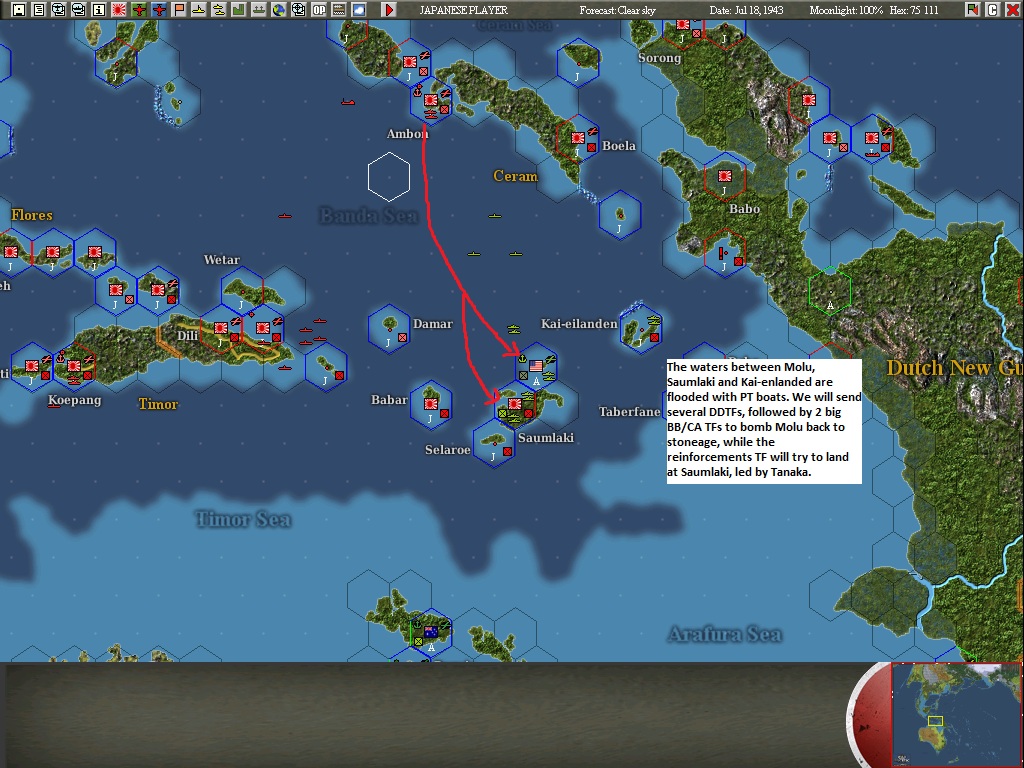Click the single yellow ship toolbar icon
The width and height of the screenshot is (1024, 768).
pos(199,10)
